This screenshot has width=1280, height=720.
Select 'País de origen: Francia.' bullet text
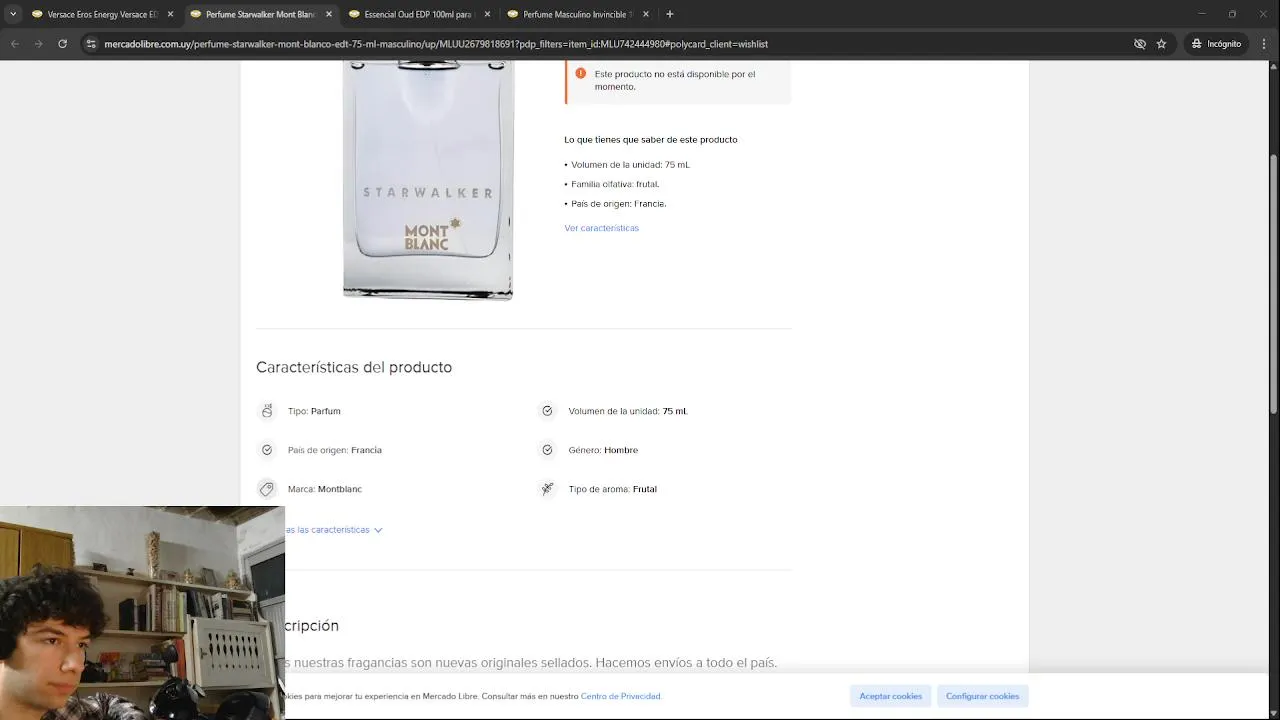point(619,204)
